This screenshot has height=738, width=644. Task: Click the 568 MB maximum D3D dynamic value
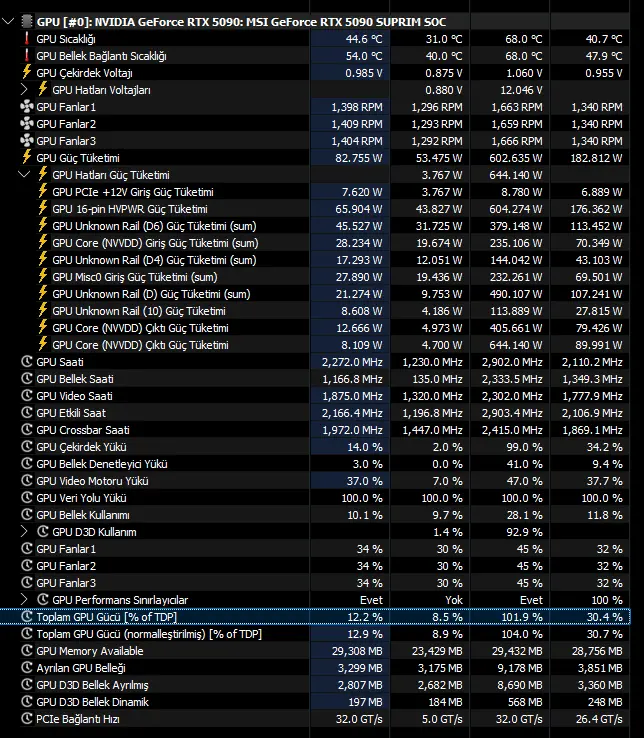point(525,702)
